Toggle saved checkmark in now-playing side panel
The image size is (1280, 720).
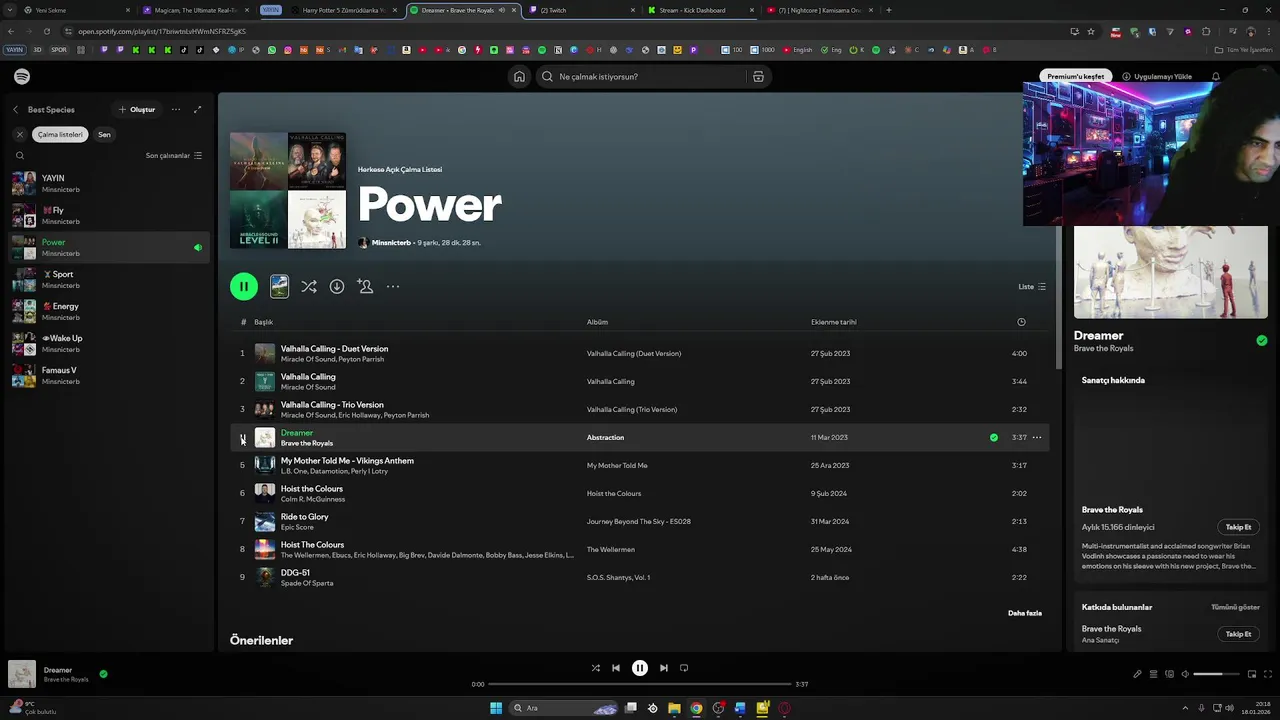pos(1262,341)
